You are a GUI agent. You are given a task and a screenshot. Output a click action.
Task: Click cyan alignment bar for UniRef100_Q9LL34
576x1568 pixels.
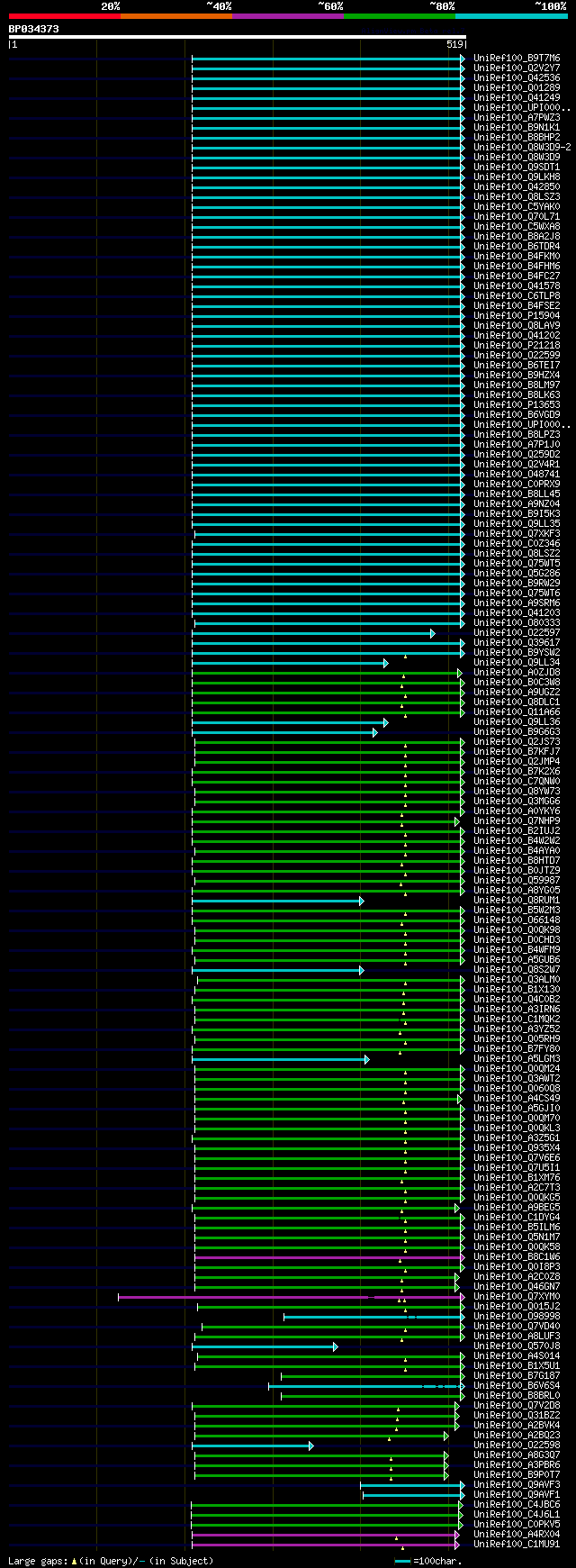(290, 664)
